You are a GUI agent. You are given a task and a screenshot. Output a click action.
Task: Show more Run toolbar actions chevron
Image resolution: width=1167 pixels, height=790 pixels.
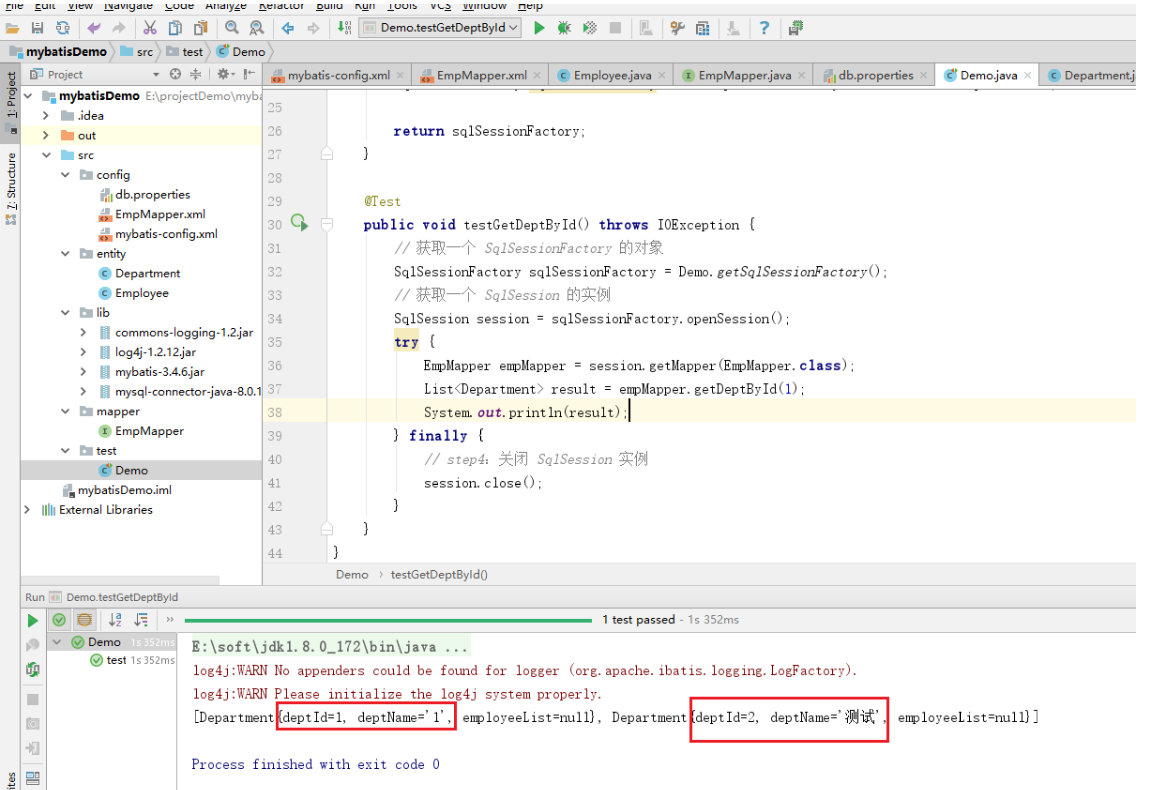[x=170, y=619]
